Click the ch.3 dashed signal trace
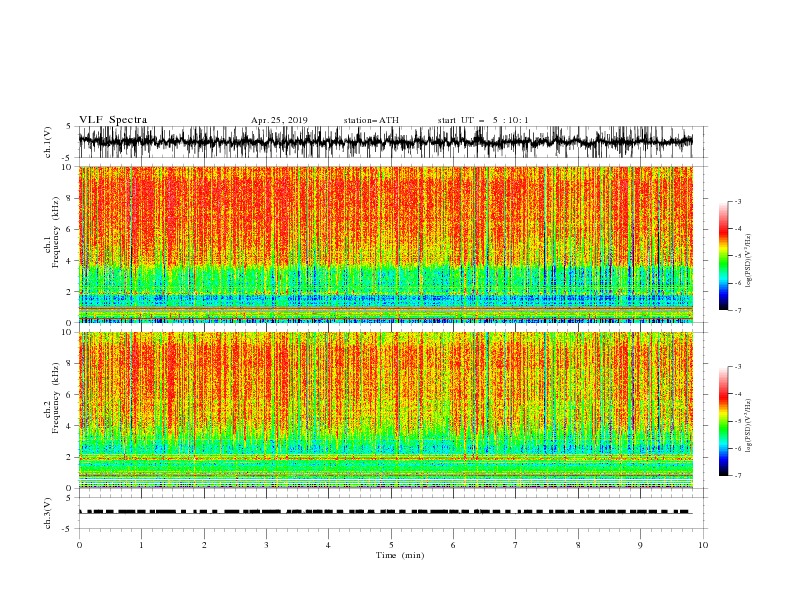Image resolution: width=792 pixels, height=612 pixels. (386, 512)
